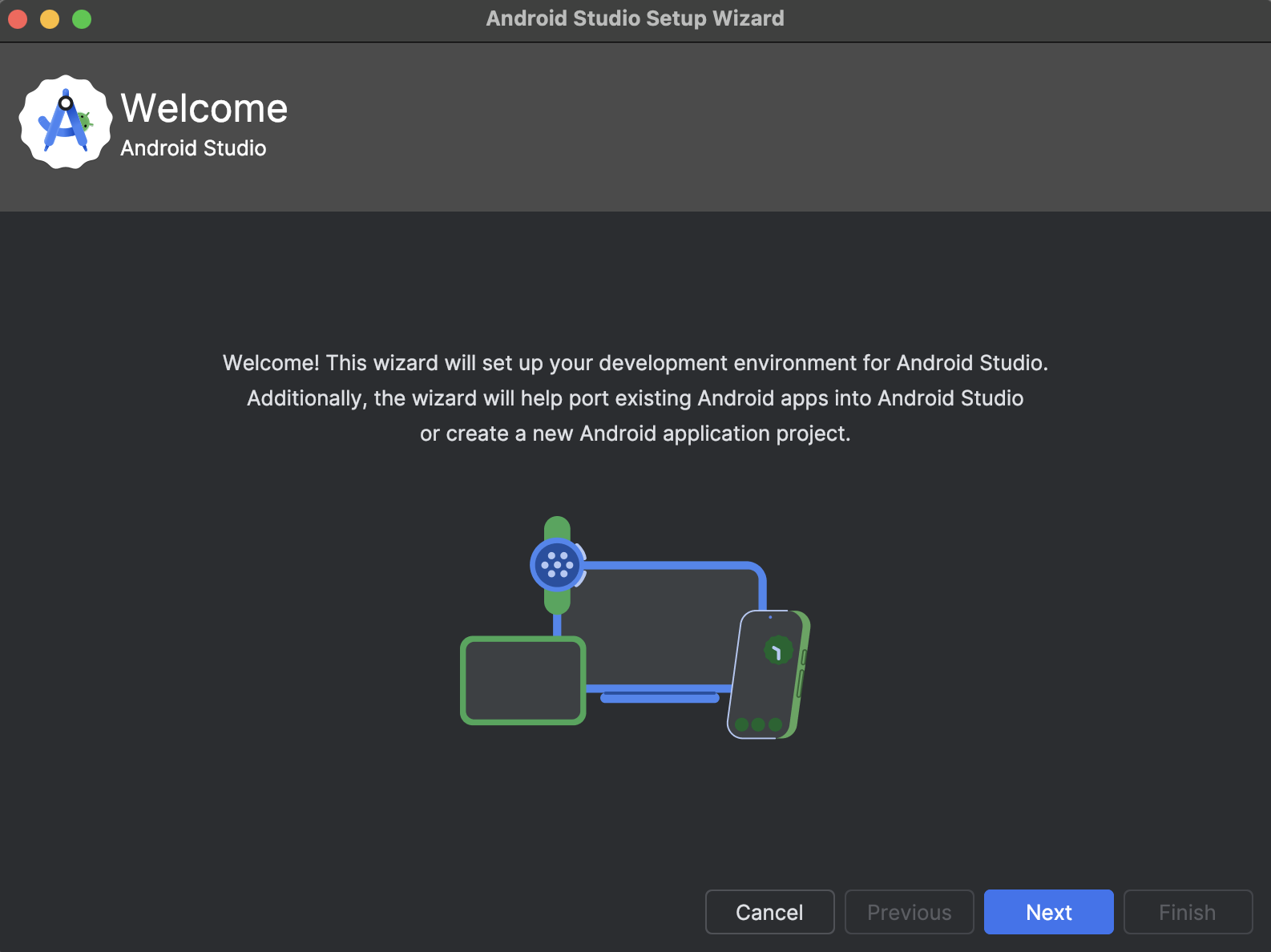Click the disabled Previous button

pyautogui.click(x=909, y=912)
